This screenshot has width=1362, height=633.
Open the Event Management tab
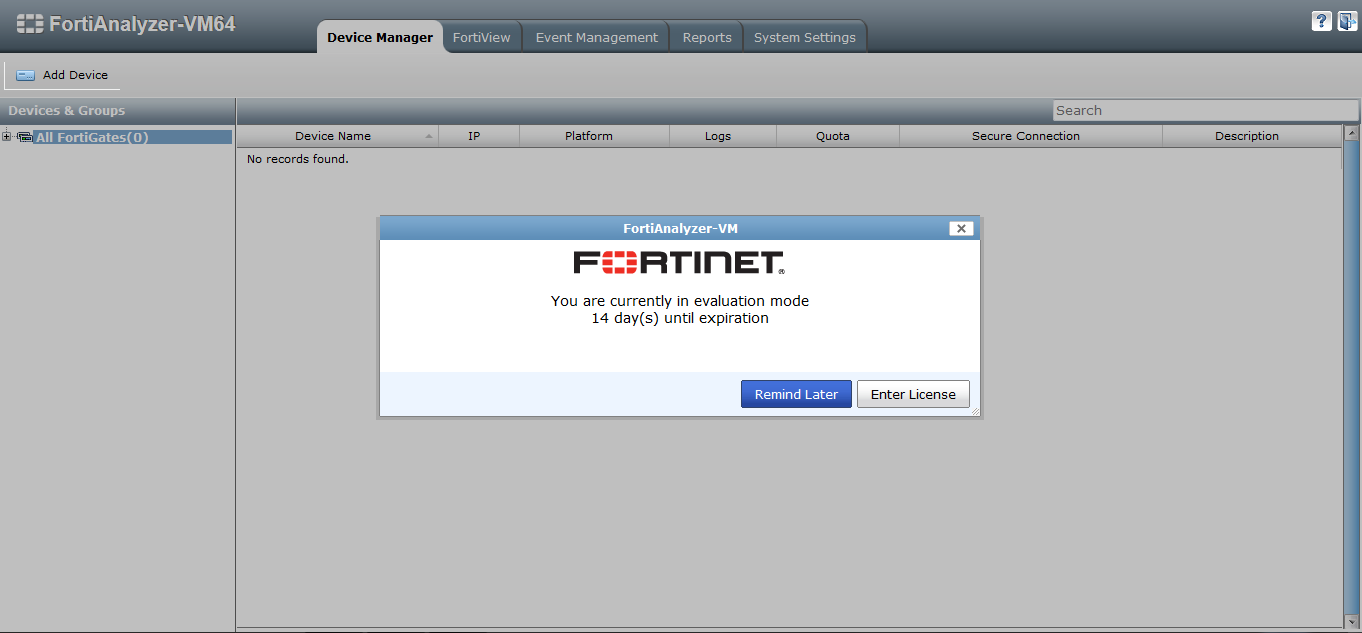tap(596, 37)
